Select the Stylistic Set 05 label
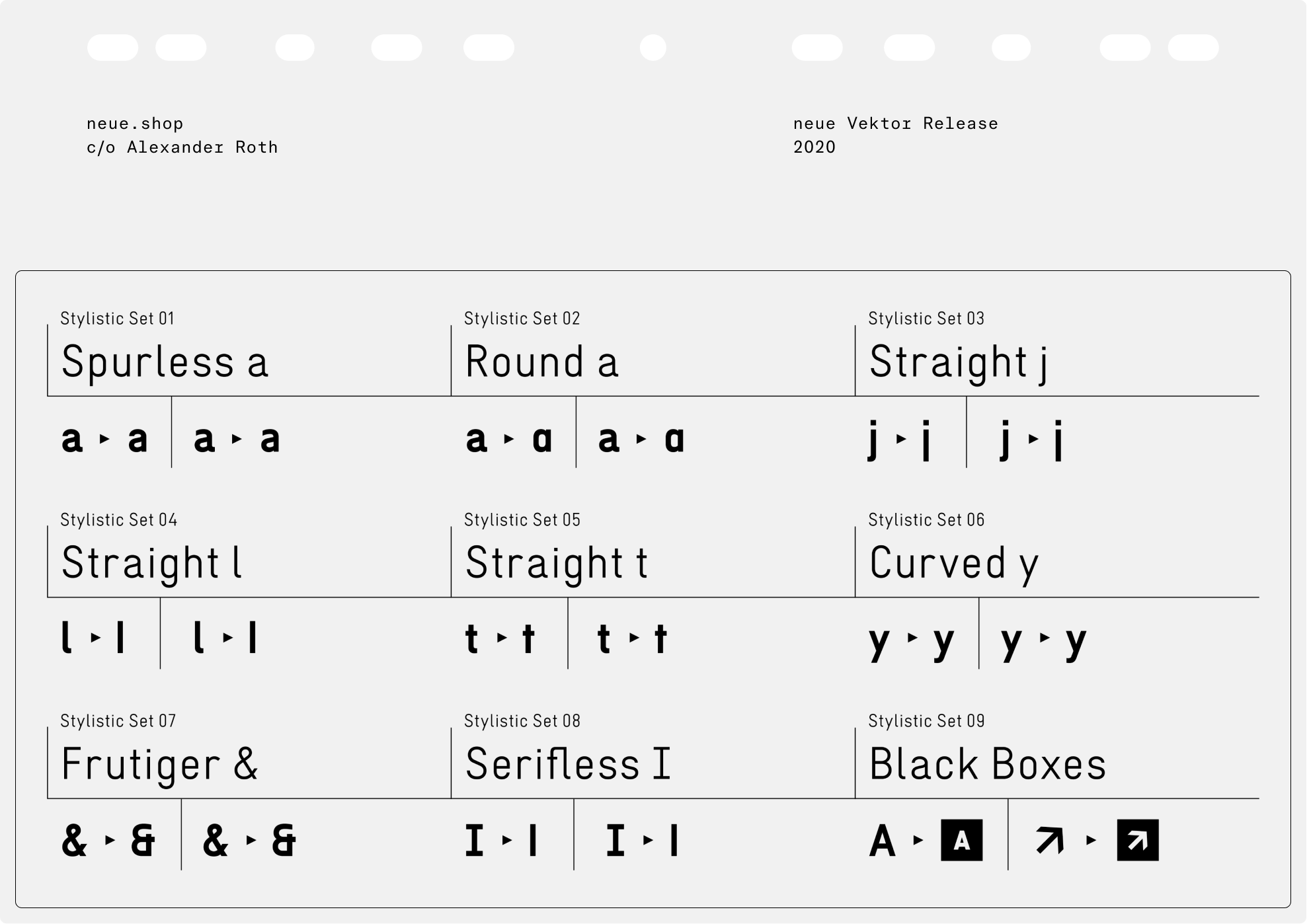Image resolution: width=1307 pixels, height=924 pixels. tap(522, 520)
